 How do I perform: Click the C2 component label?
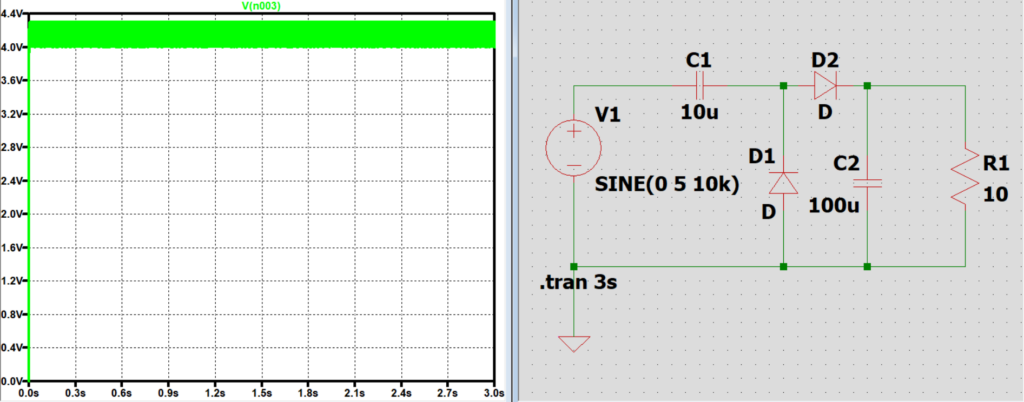coord(846,163)
